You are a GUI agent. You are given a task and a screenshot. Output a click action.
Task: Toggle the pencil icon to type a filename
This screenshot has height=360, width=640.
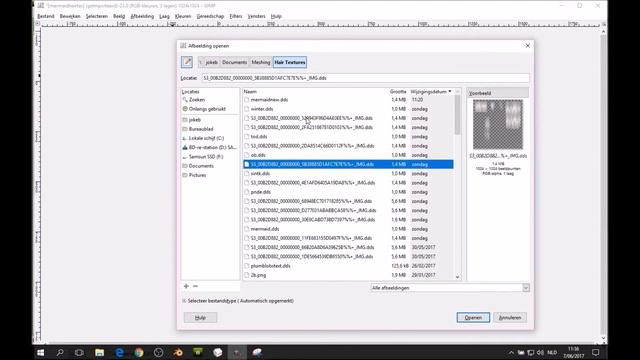187,62
